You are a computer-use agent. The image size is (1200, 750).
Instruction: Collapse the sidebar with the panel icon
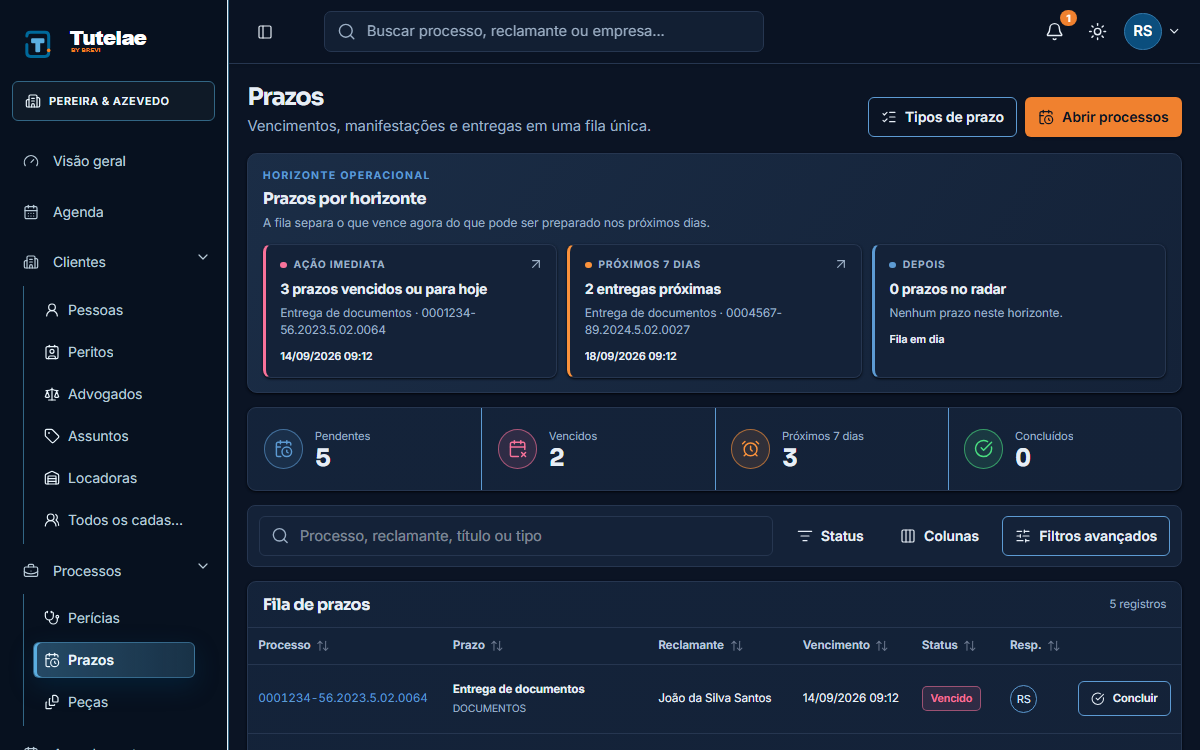pyautogui.click(x=265, y=32)
